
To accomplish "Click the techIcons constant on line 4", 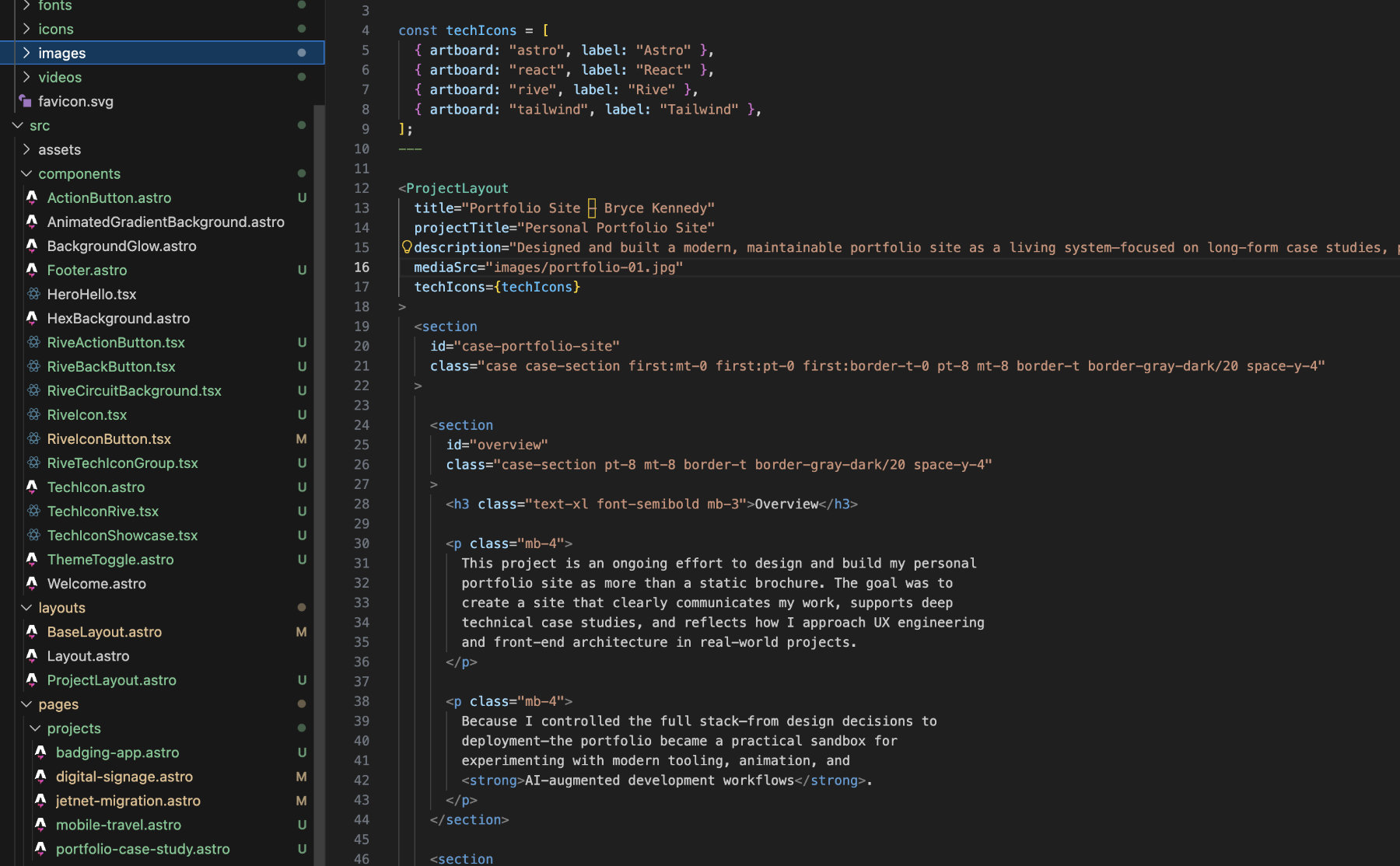I will [x=481, y=30].
